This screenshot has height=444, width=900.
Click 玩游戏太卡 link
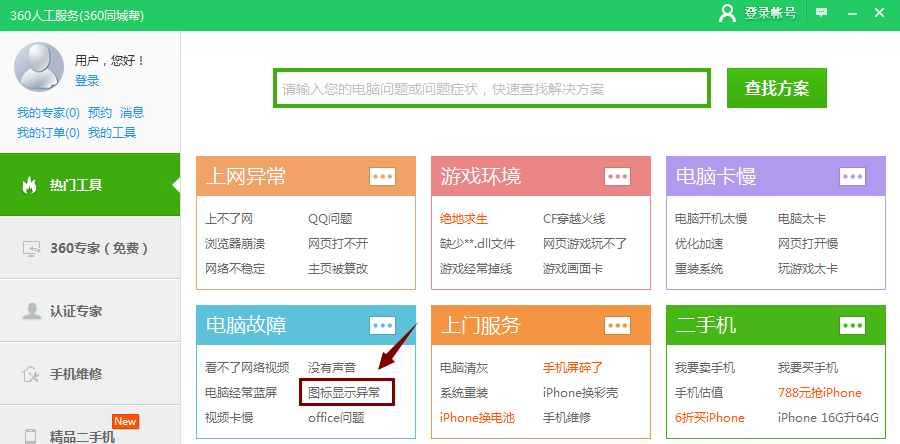click(808, 268)
